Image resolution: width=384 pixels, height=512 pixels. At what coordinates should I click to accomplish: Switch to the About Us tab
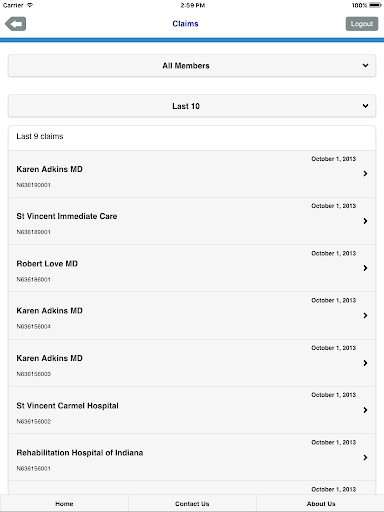pyautogui.click(x=321, y=503)
